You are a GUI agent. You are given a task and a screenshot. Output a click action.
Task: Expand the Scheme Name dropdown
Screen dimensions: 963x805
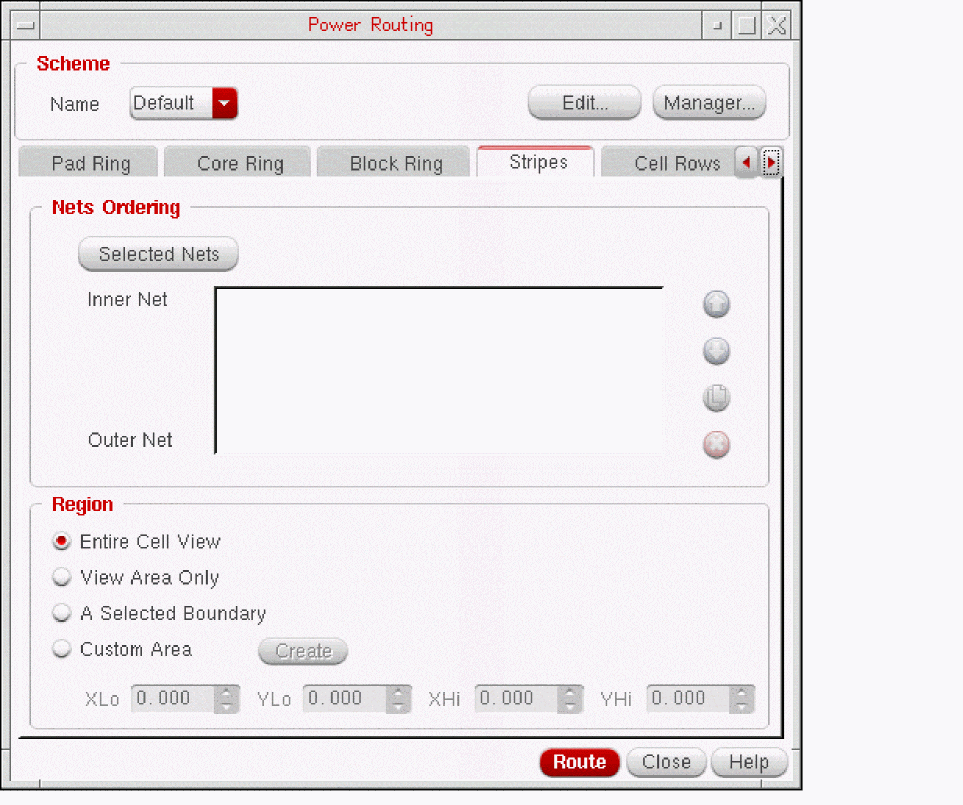point(225,103)
